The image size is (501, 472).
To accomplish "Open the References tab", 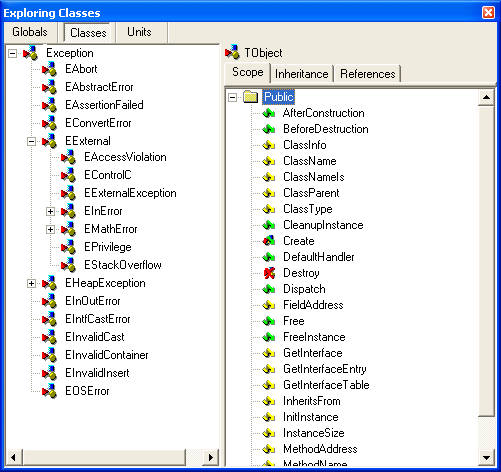I will (x=368, y=74).
